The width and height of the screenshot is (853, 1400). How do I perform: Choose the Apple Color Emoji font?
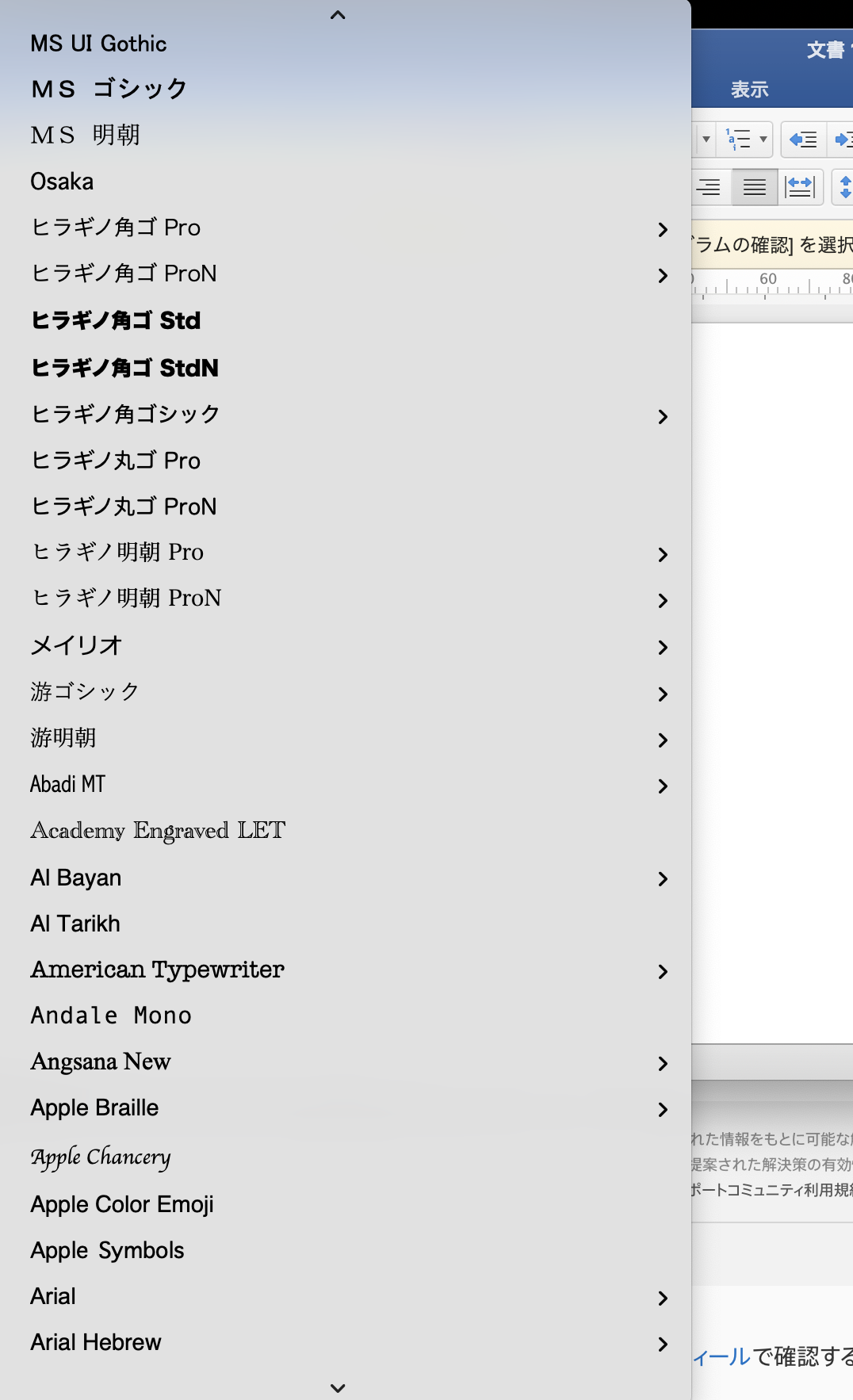coord(346,1204)
